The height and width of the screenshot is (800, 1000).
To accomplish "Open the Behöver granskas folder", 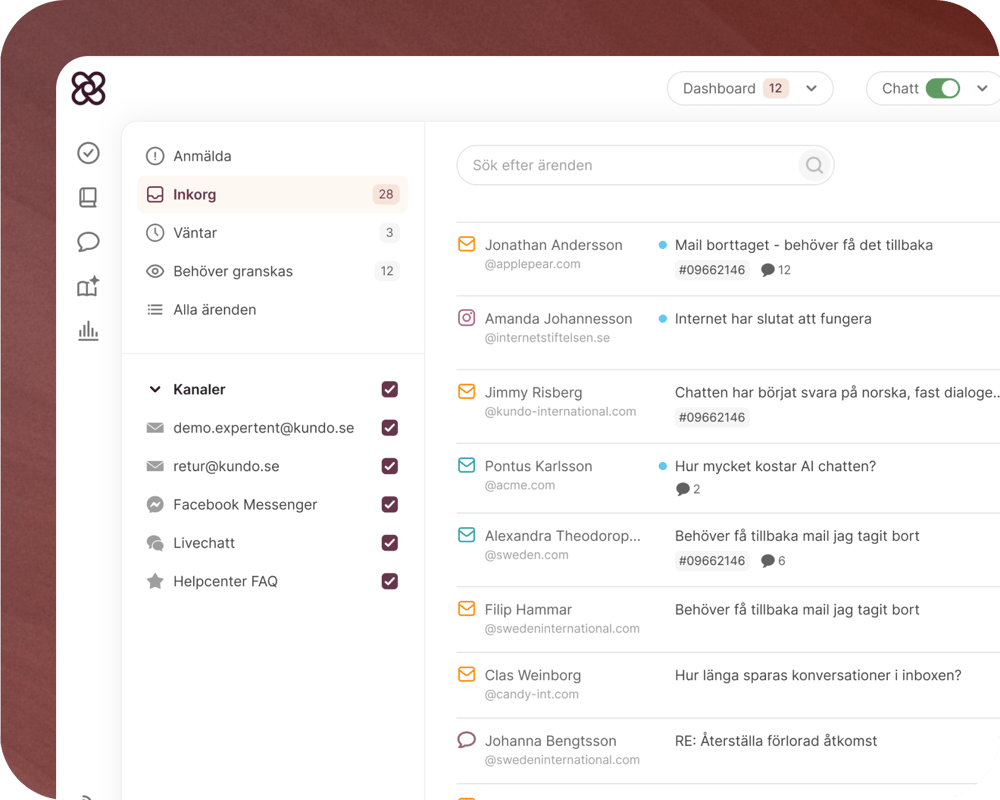I will [272, 271].
